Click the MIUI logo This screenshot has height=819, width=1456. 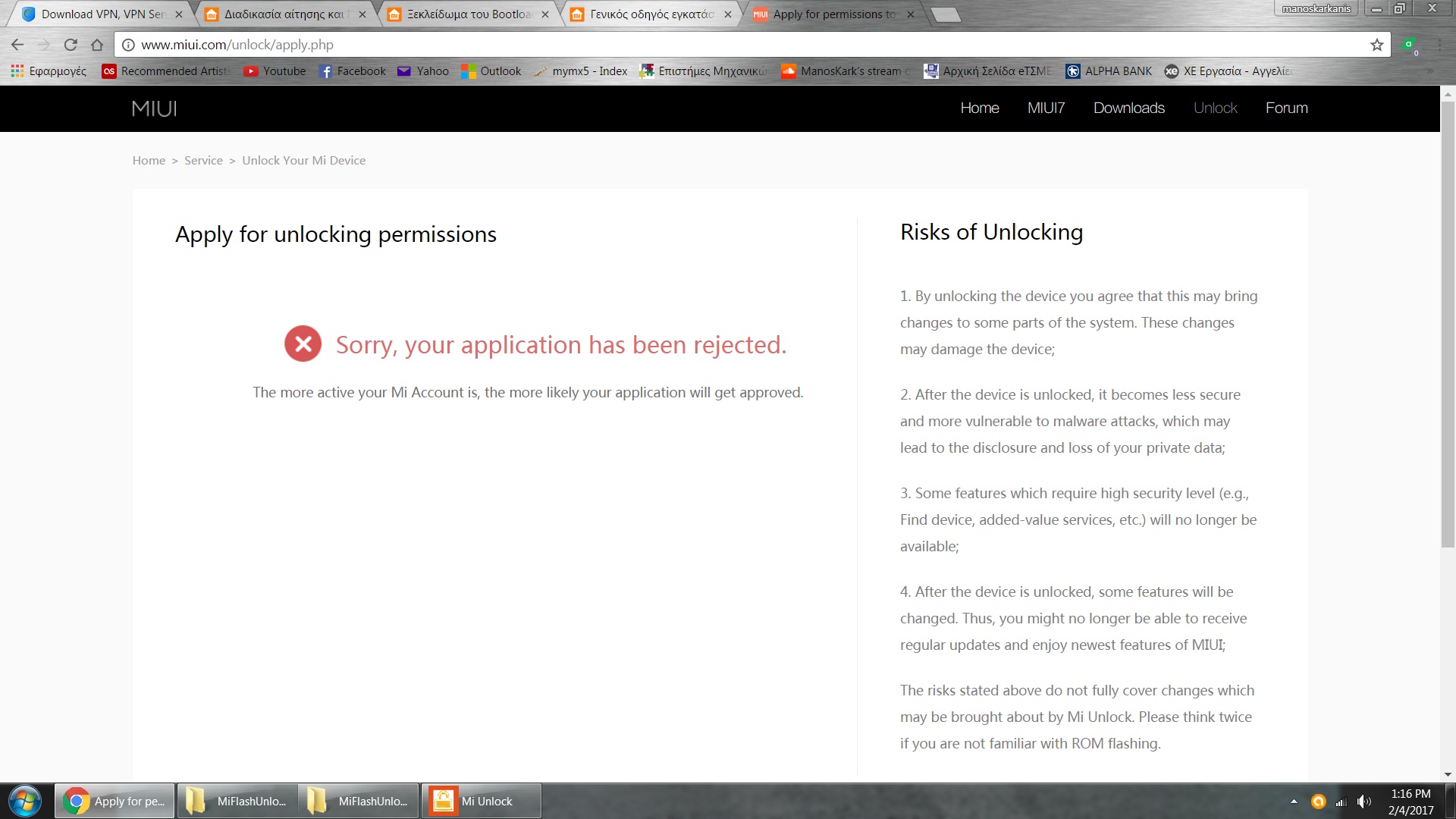point(154,108)
